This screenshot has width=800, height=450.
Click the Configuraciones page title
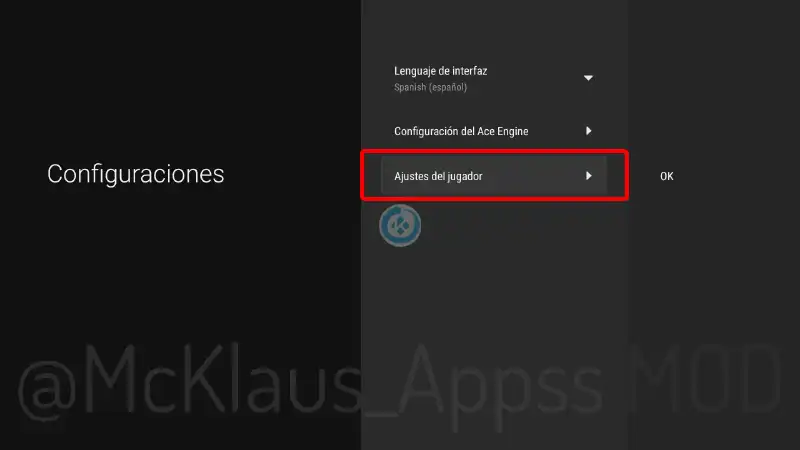pos(136,174)
